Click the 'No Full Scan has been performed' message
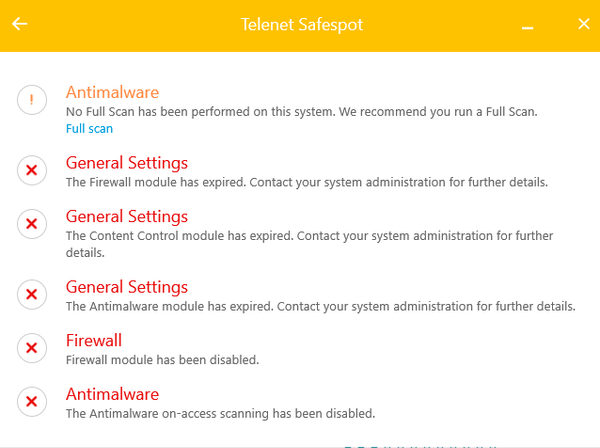600x448 pixels. 301,112
